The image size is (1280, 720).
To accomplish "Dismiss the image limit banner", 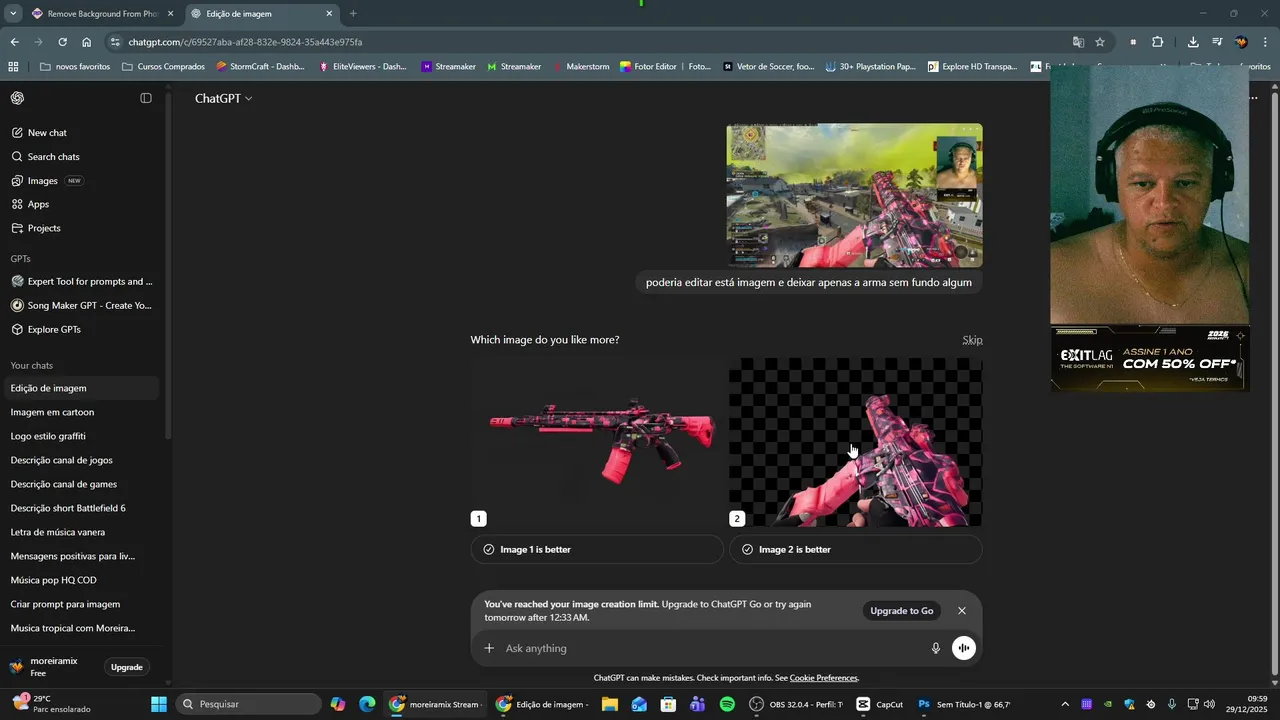I will [962, 611].
